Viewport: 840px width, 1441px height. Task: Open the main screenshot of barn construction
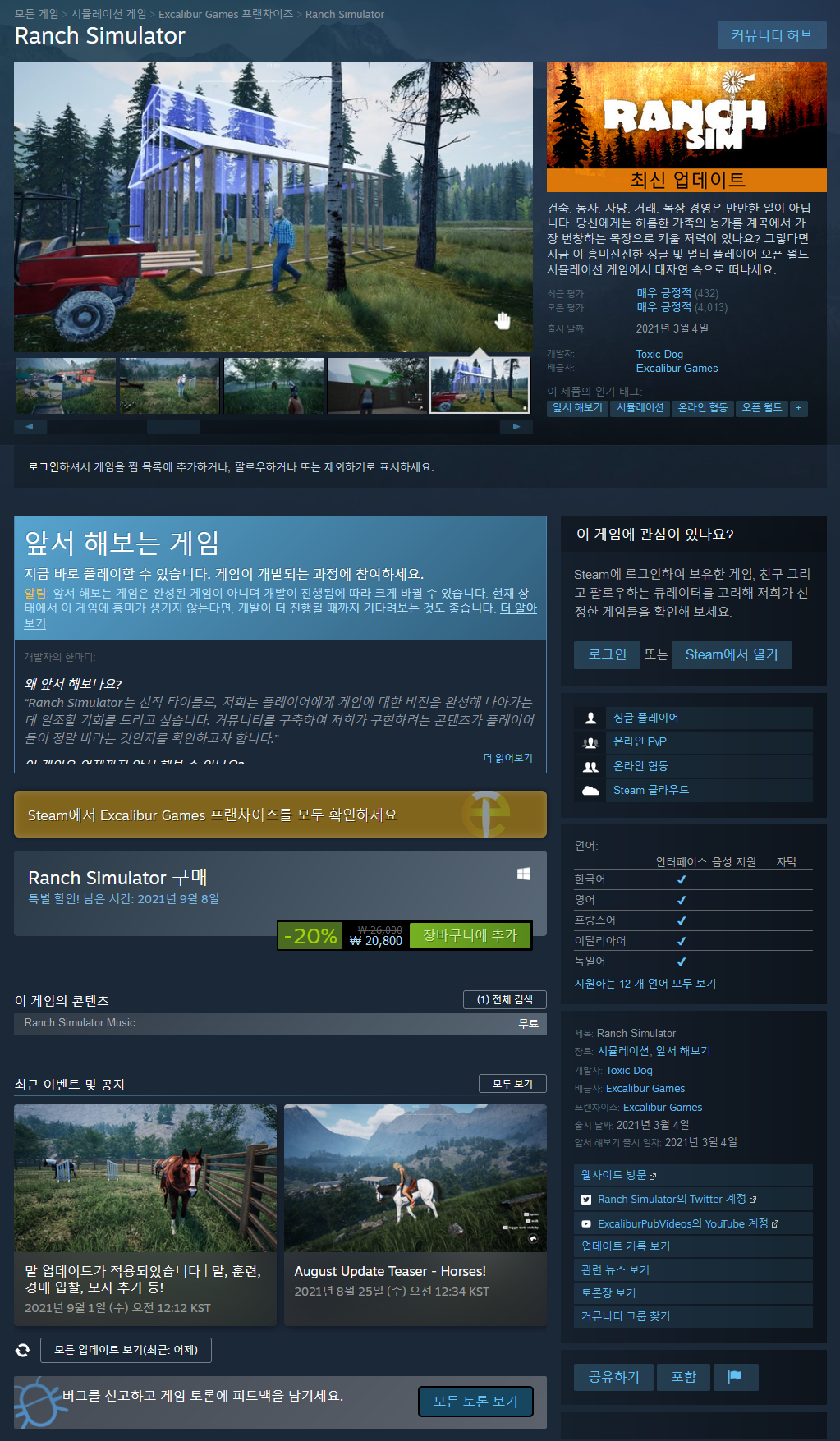pos(273,207)
